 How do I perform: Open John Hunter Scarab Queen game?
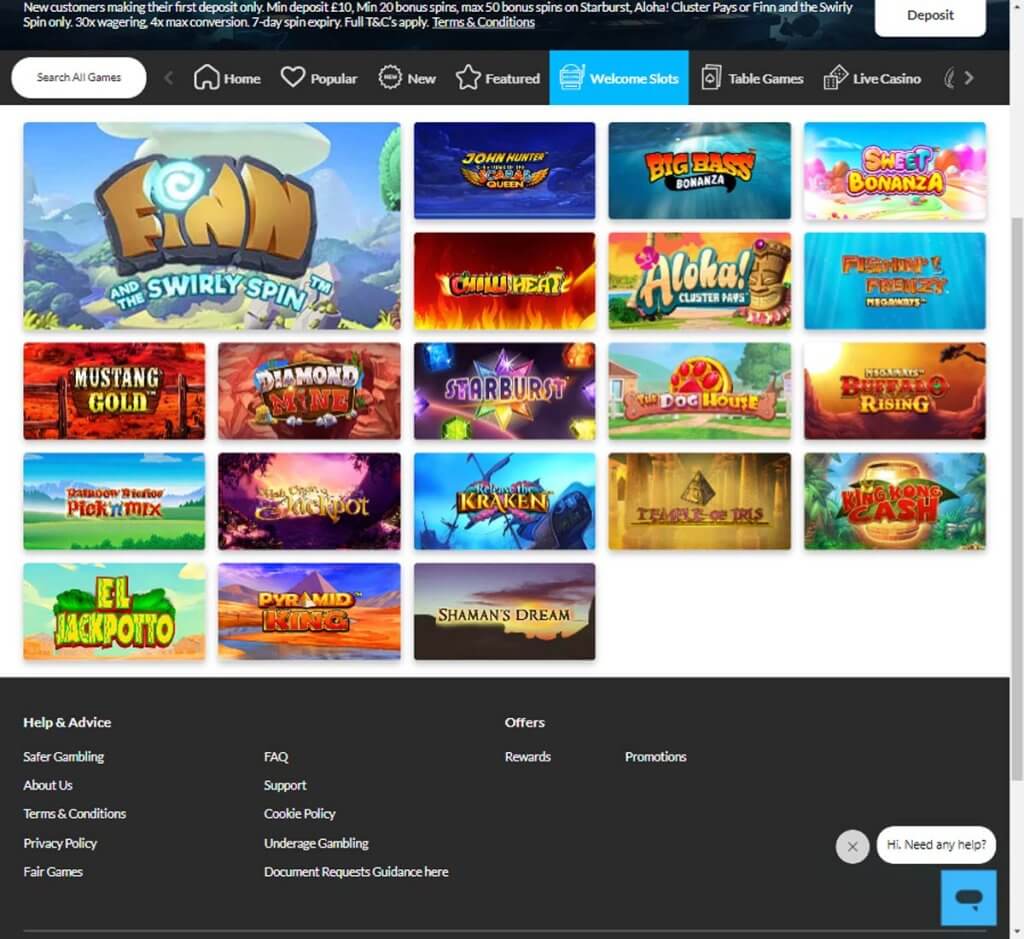(x=504, y=170)
